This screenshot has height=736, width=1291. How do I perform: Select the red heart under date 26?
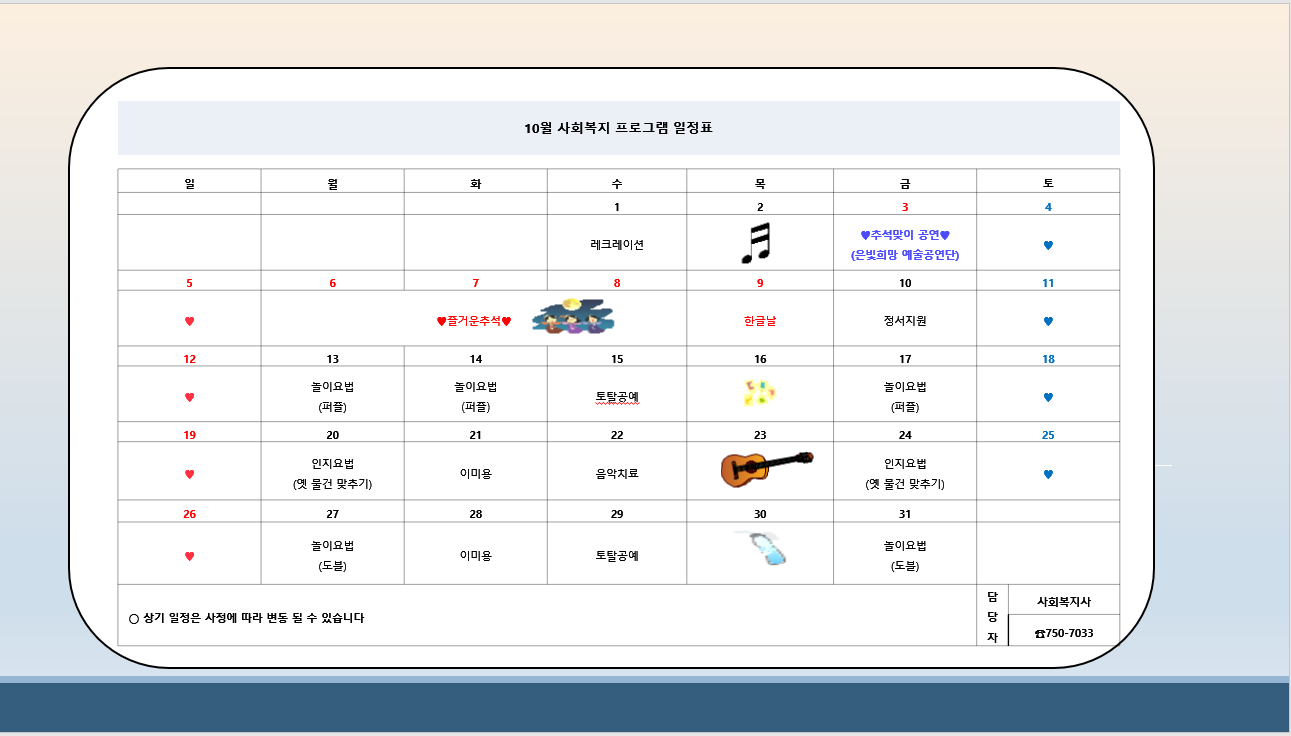(189, 556)
